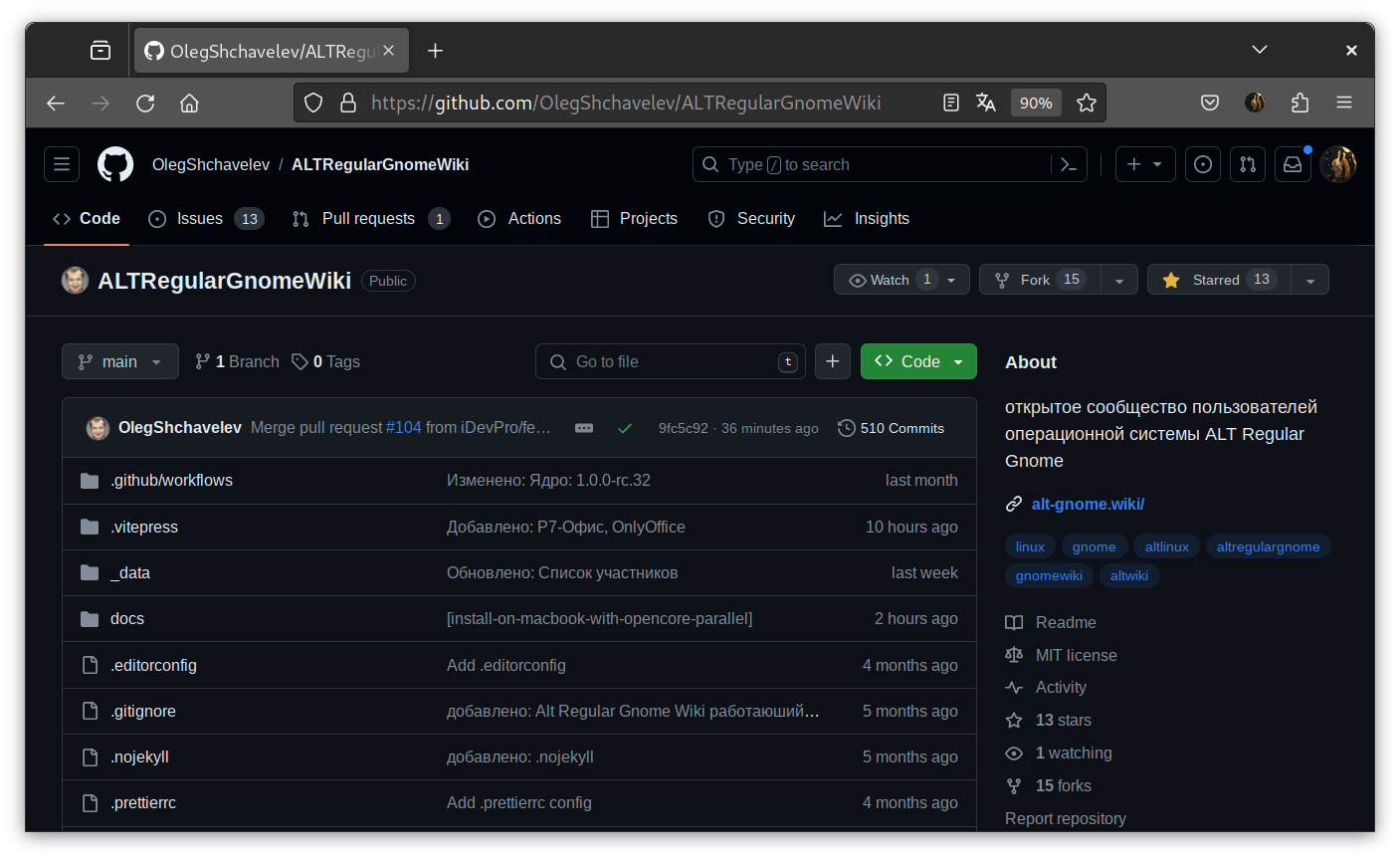Screen dimensions: 1400x860
Task: Expand the star lists dropdown arrow
Action: 1310,280
